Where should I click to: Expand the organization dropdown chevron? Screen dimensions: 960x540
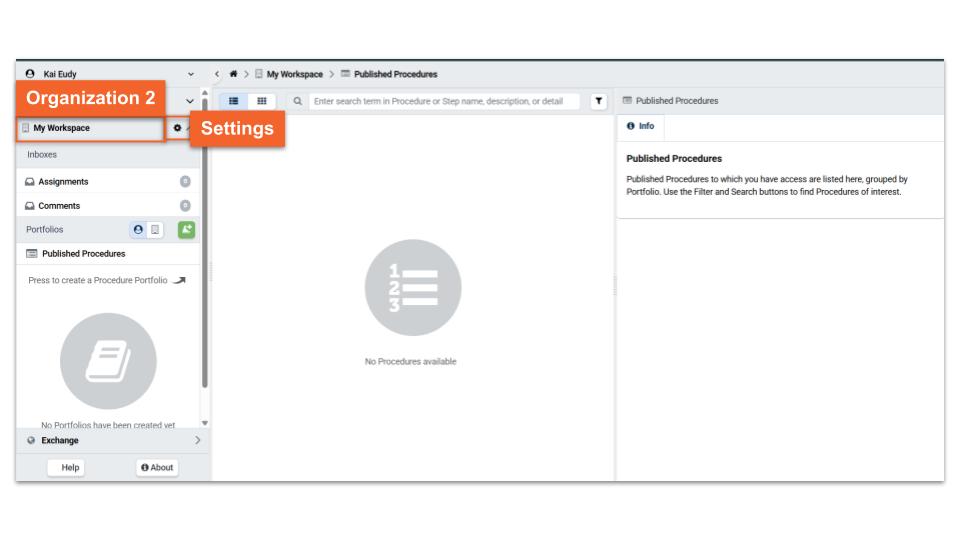click(x=190, y=101)
